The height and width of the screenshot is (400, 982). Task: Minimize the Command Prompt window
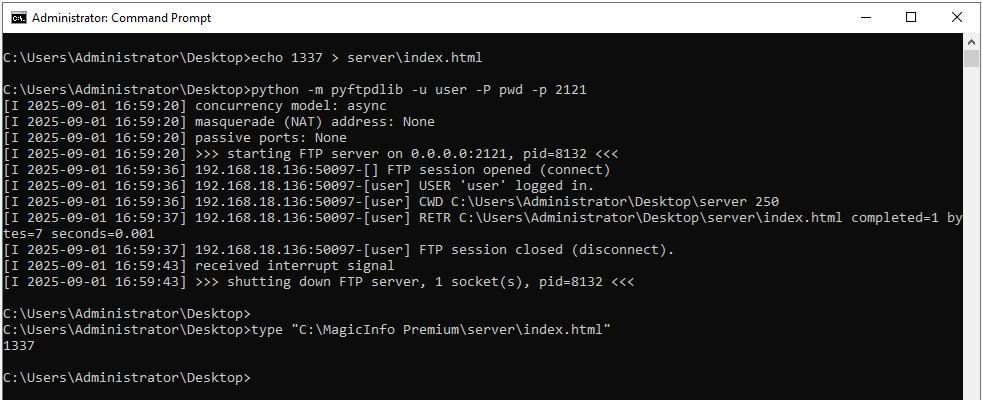point(864,17)
